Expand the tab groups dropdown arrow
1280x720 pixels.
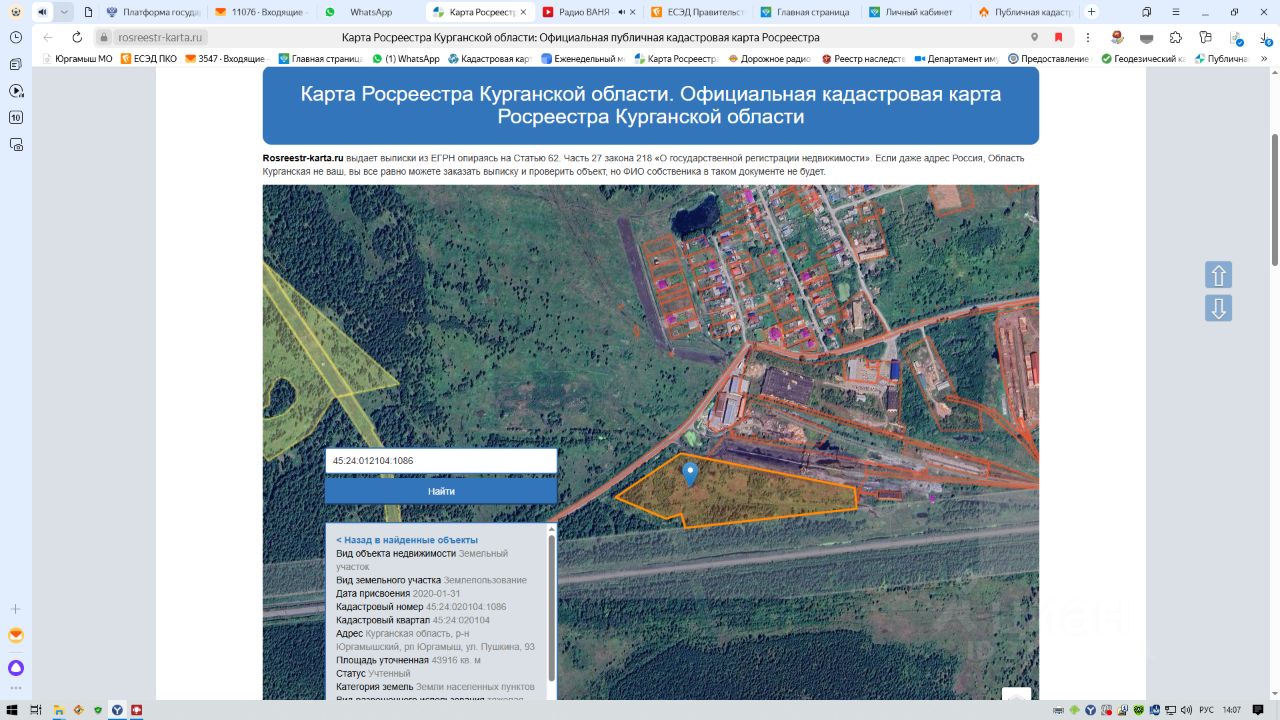[65, 12]
